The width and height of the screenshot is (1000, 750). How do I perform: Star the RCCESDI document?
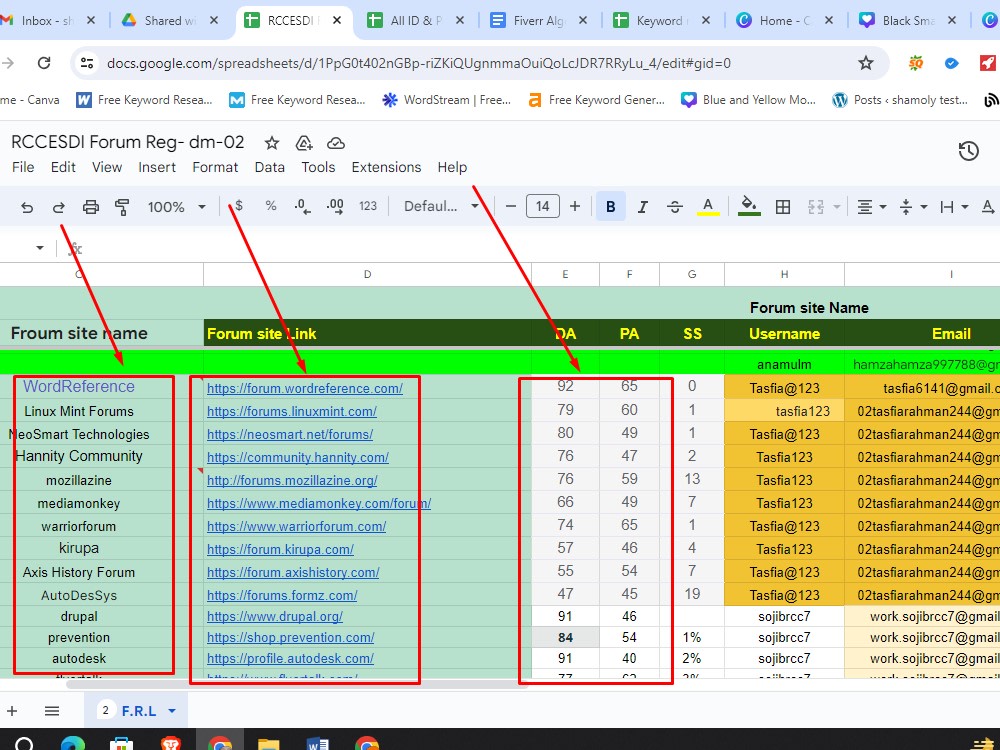(272, 143)
